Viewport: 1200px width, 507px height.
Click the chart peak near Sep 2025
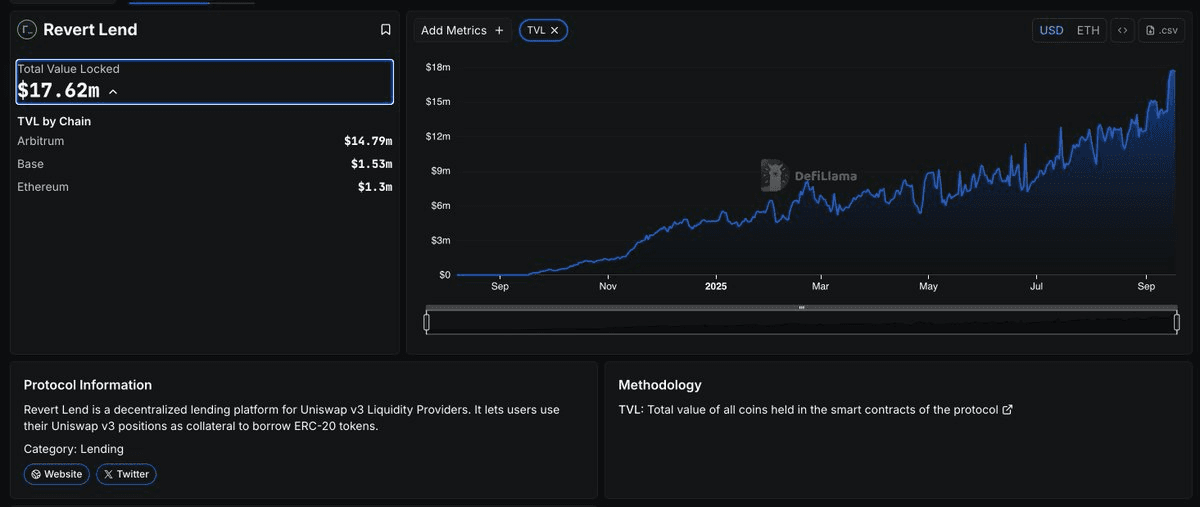click(1172, 71)
